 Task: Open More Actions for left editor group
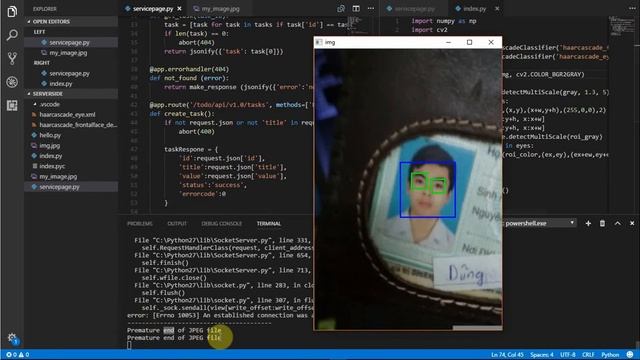pyautogui.click(x=371, y=9)
